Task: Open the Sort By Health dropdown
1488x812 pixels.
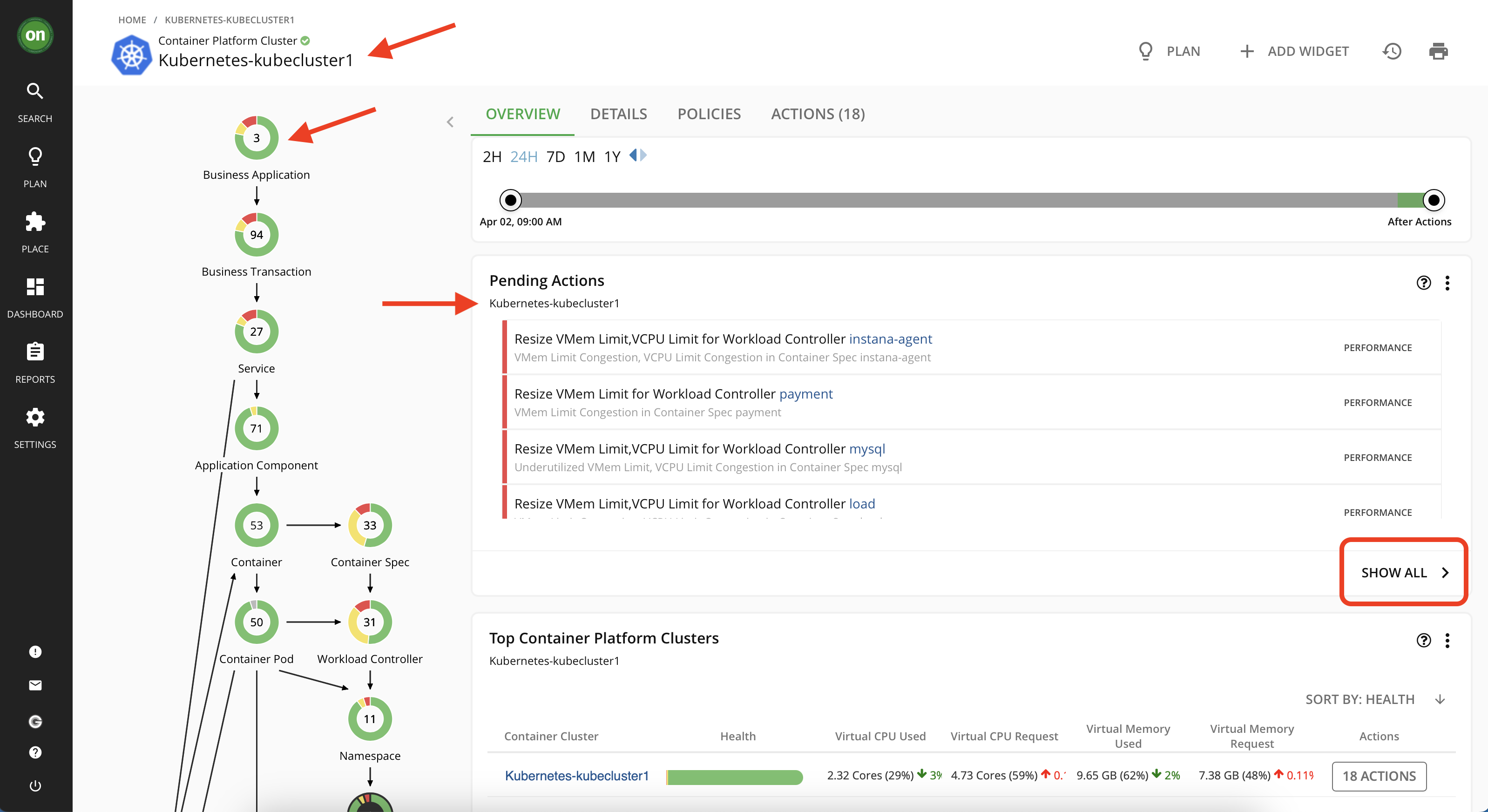Action: (1360, 699)
